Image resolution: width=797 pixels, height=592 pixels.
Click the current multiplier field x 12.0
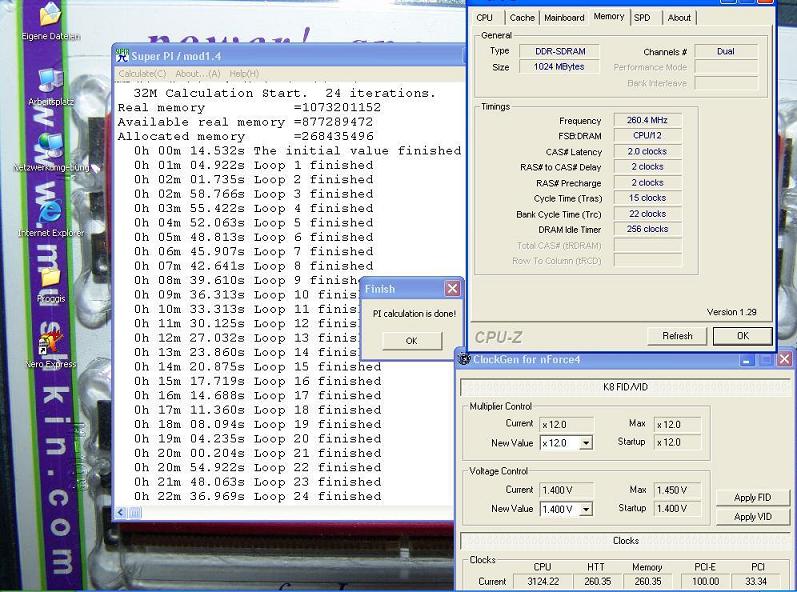pyautogui.click(x=567, y=424)
